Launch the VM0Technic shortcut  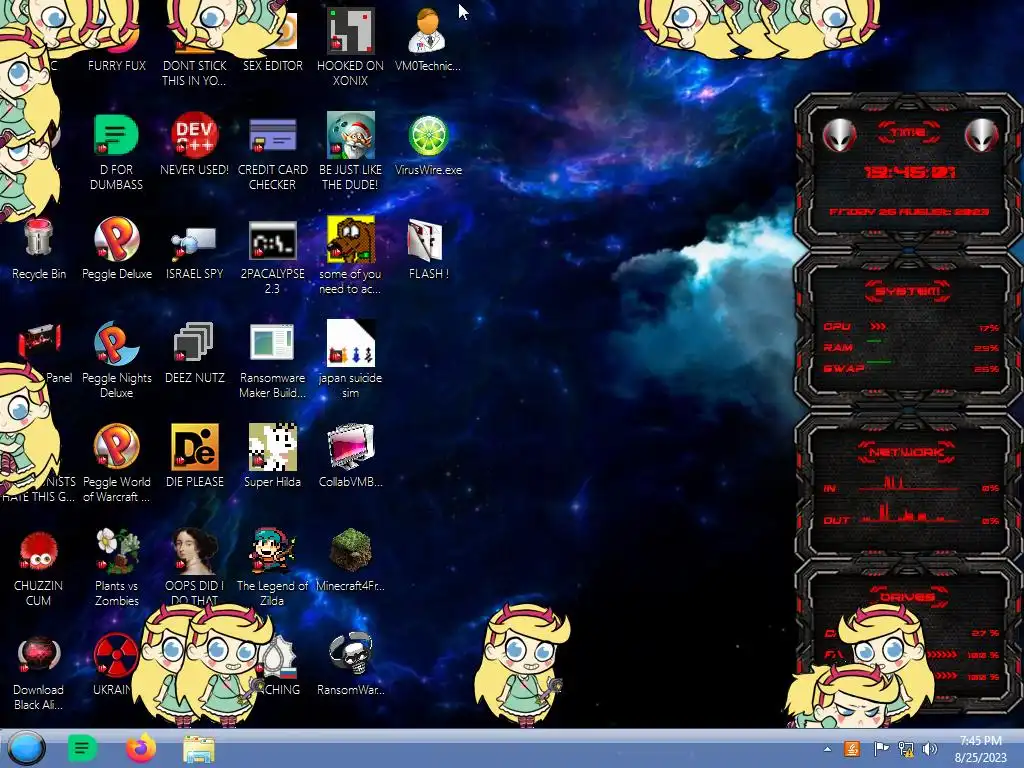coord(428,31)
